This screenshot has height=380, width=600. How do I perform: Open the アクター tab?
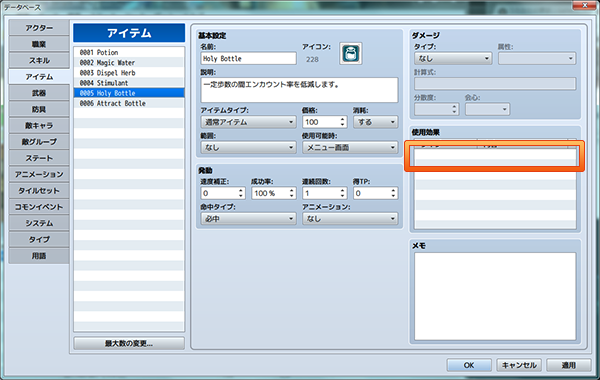[39, 28]
